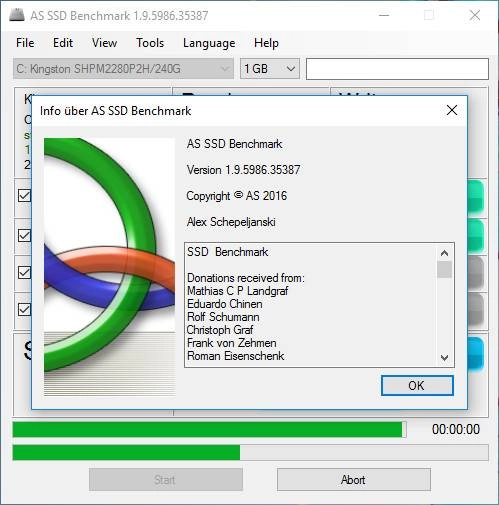
Task: Expand the Kingston SHPM2280P2H drive dropdown
Action: (x=123, y=69)
